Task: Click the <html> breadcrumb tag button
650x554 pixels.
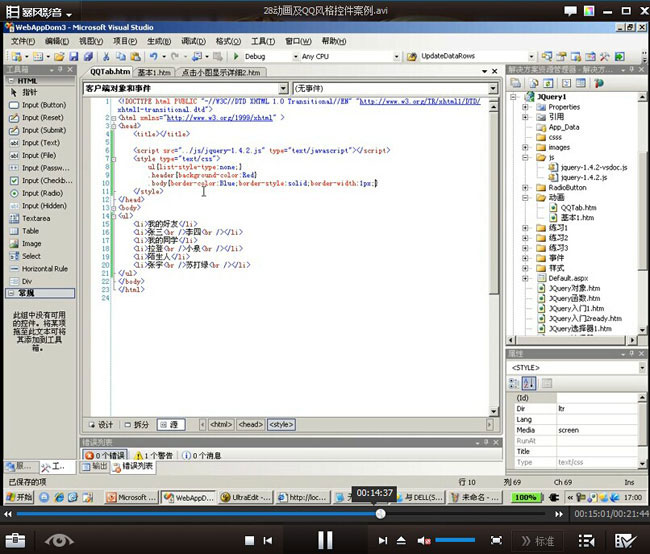Action: point(221,425)
